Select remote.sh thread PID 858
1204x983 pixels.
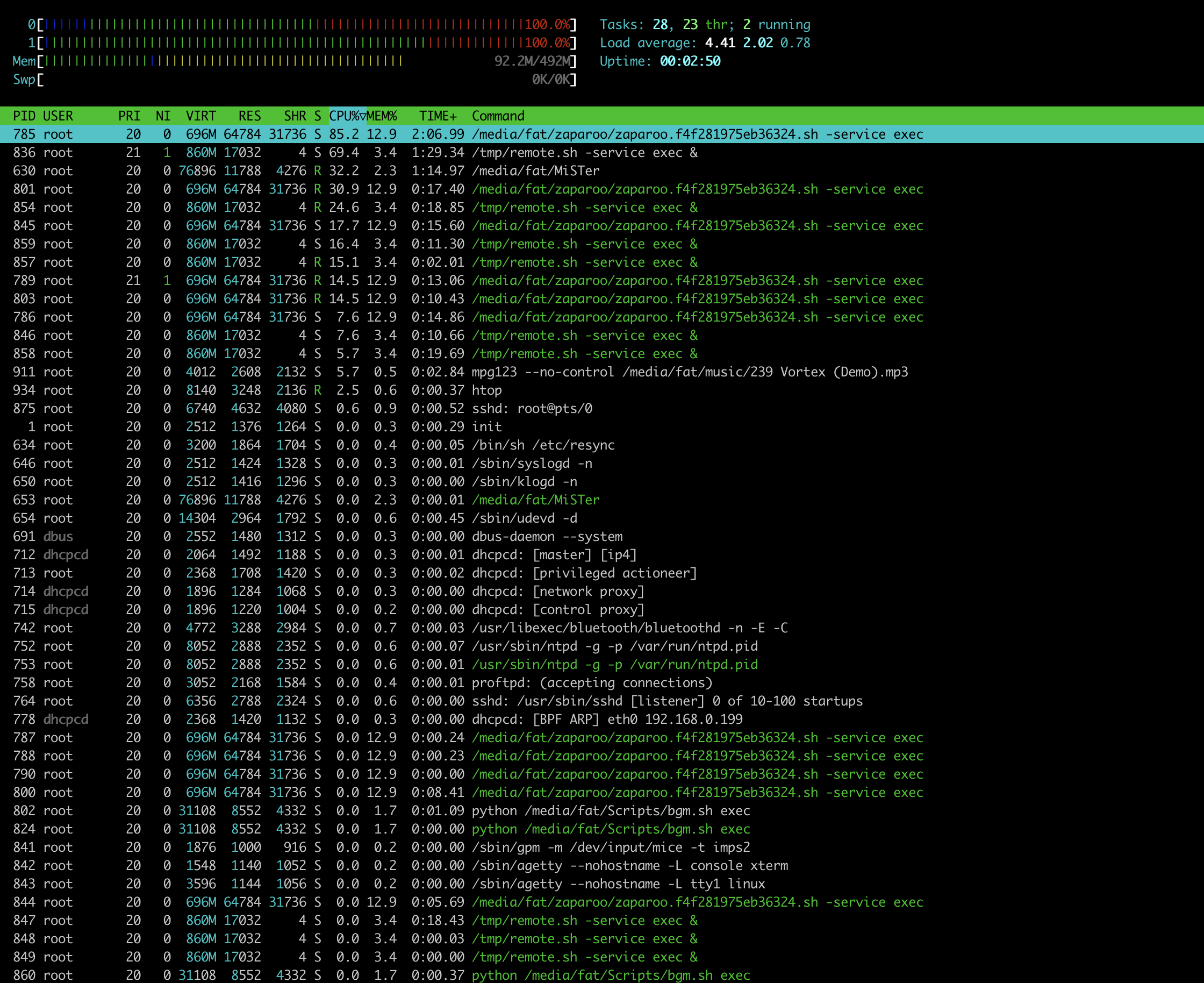pos(601,354)
